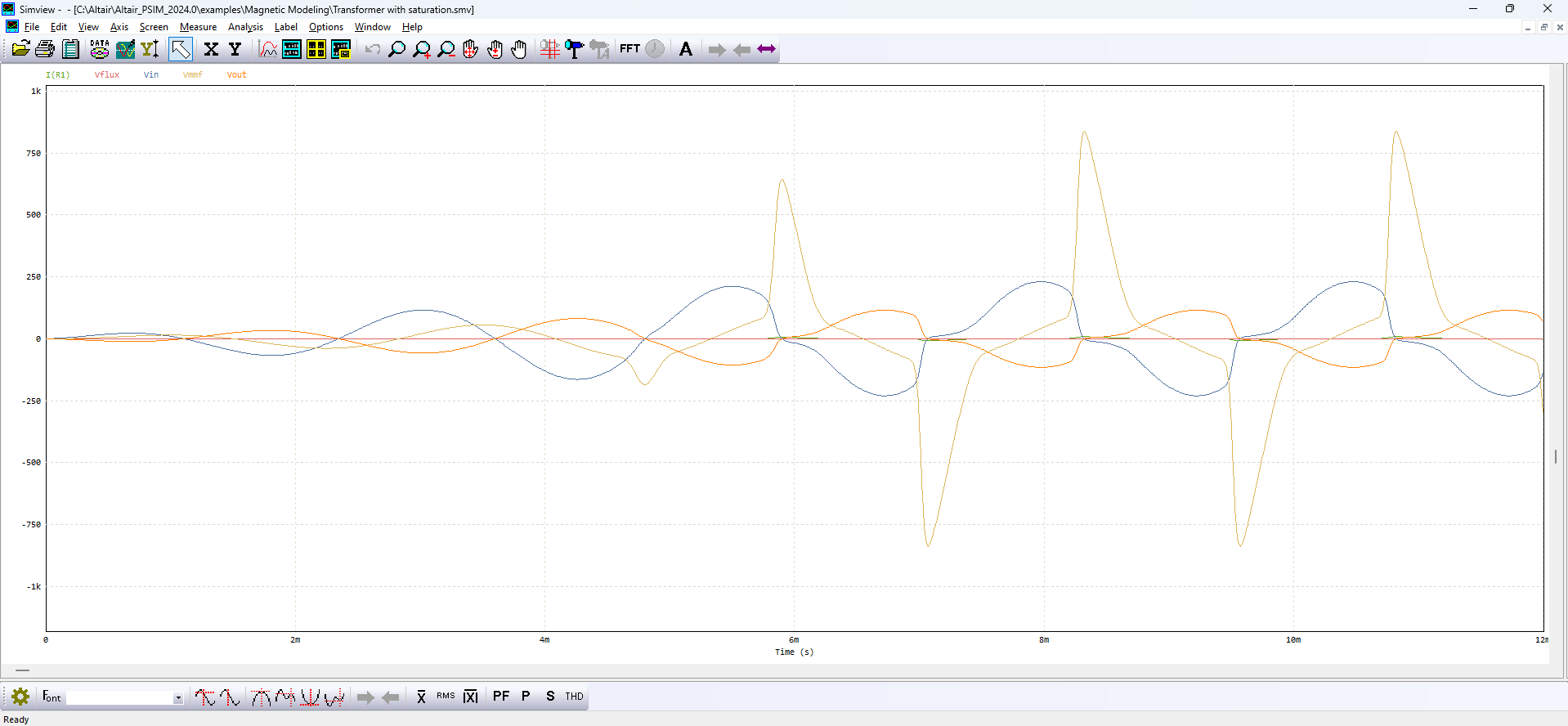Toggle the red measure grid icon

550,50
